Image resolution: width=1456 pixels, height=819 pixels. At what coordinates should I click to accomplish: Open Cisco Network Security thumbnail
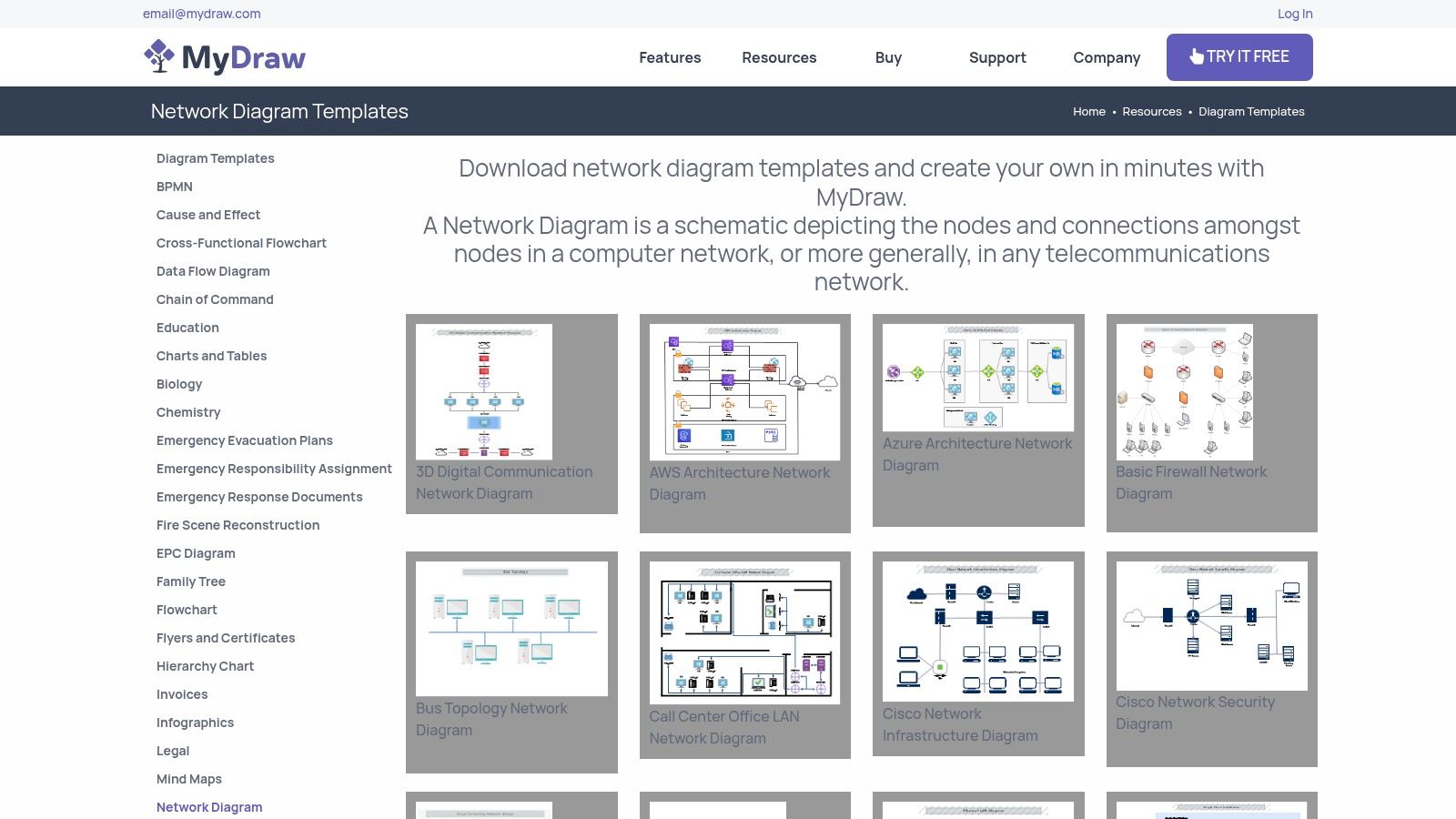[x=1212, y=625]
